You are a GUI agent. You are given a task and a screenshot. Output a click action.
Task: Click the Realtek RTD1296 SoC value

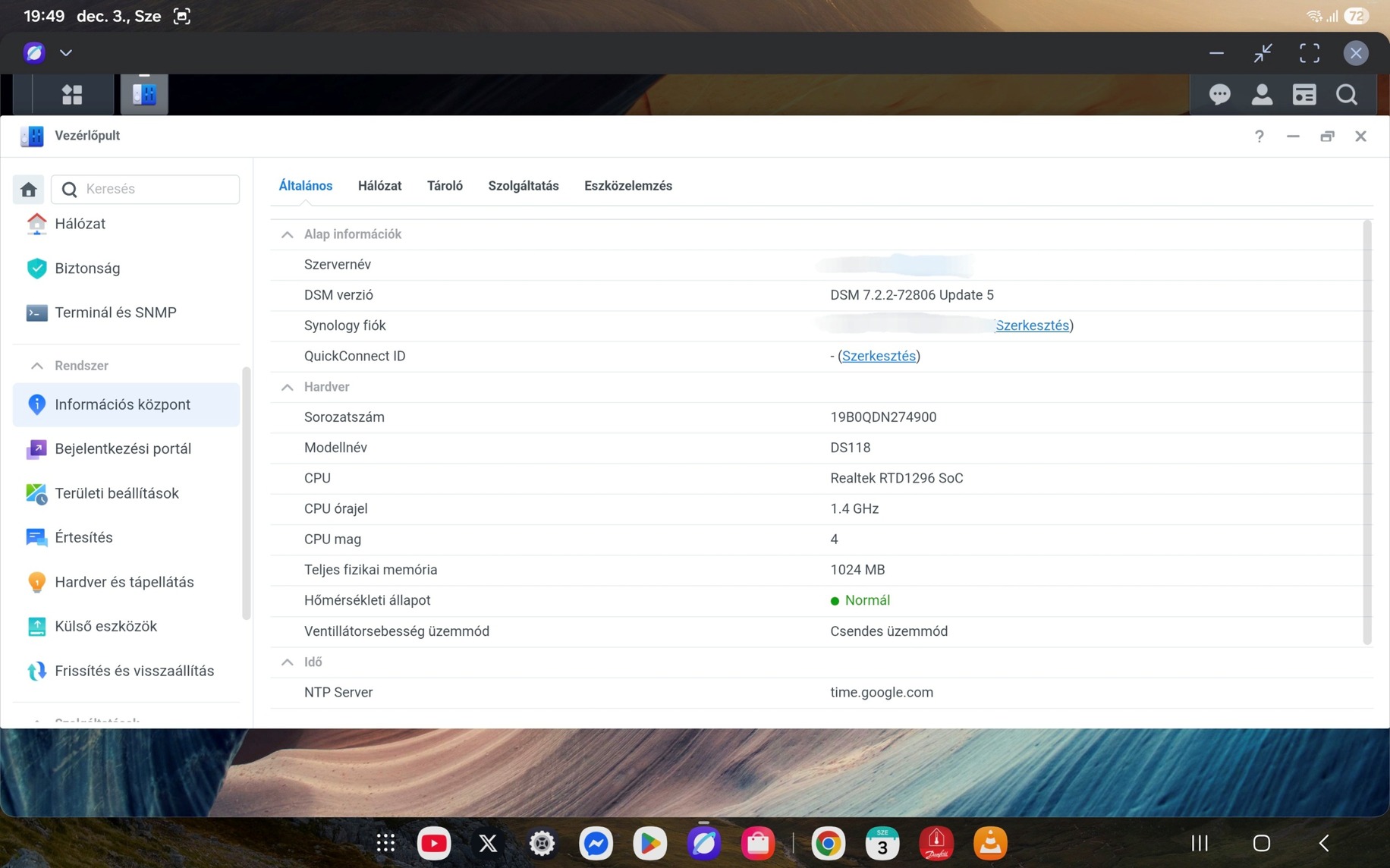[x=897, y=478]
